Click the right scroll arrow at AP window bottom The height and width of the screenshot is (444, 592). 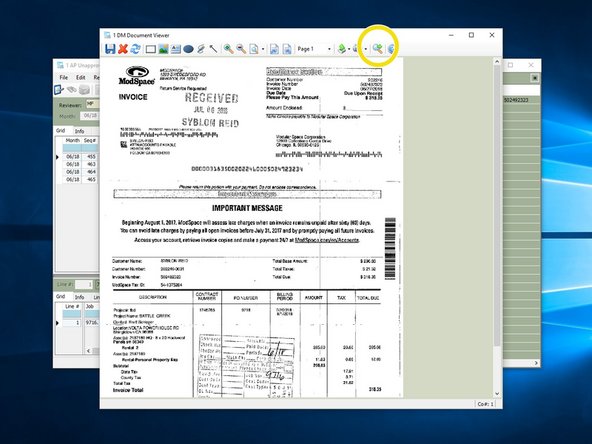tap(536, 363)
